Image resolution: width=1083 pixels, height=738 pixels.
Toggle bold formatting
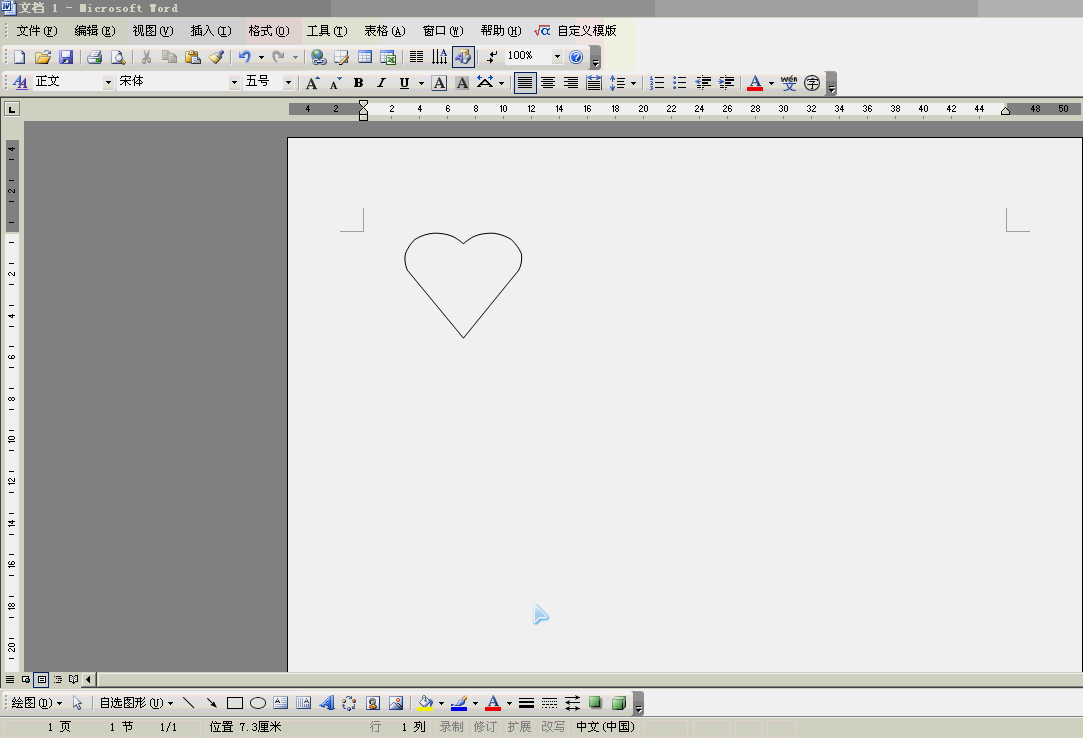pyautogui.click(x=358, y=83)
